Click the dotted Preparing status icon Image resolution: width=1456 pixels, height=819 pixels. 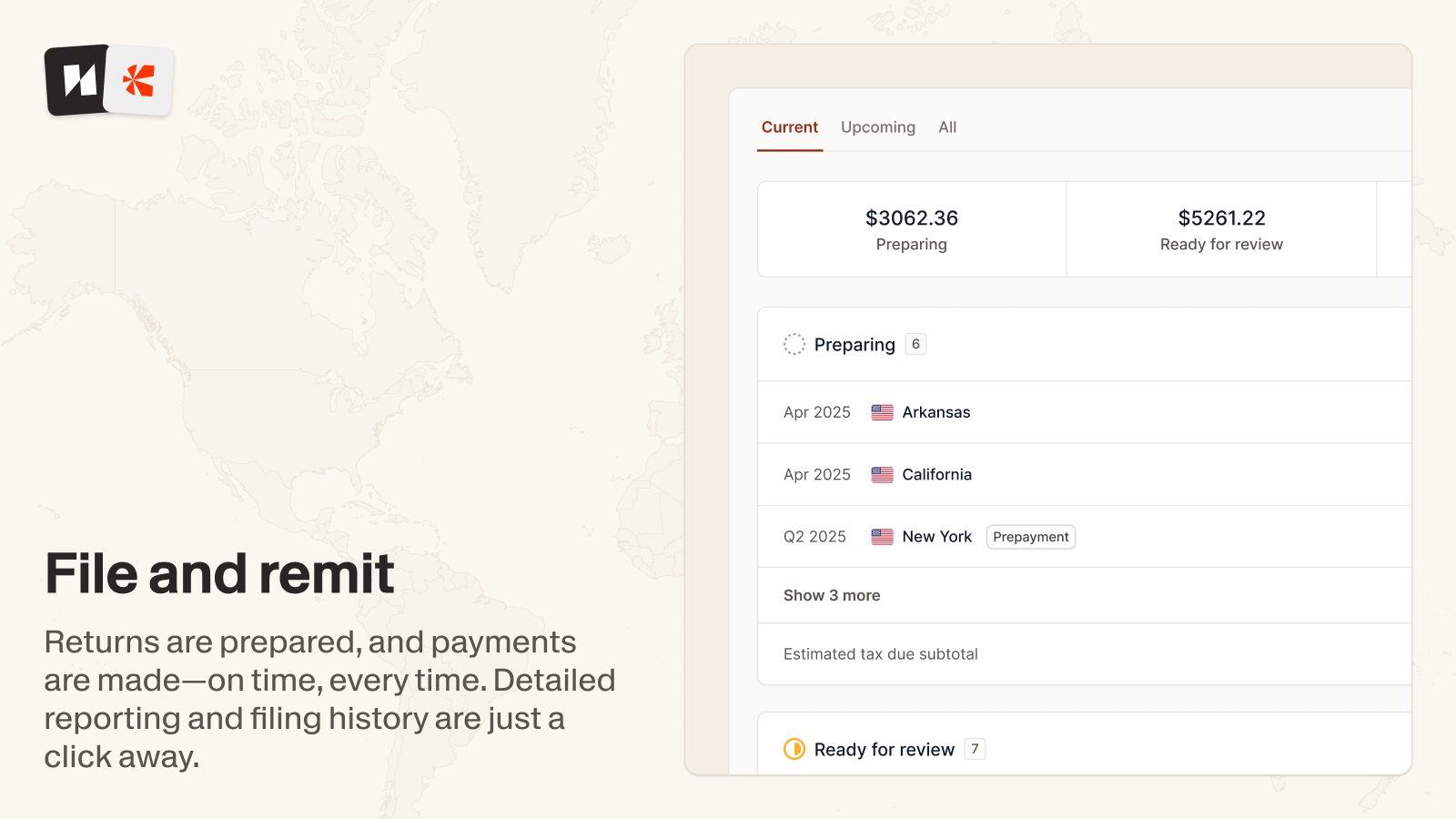coord(794,344)
